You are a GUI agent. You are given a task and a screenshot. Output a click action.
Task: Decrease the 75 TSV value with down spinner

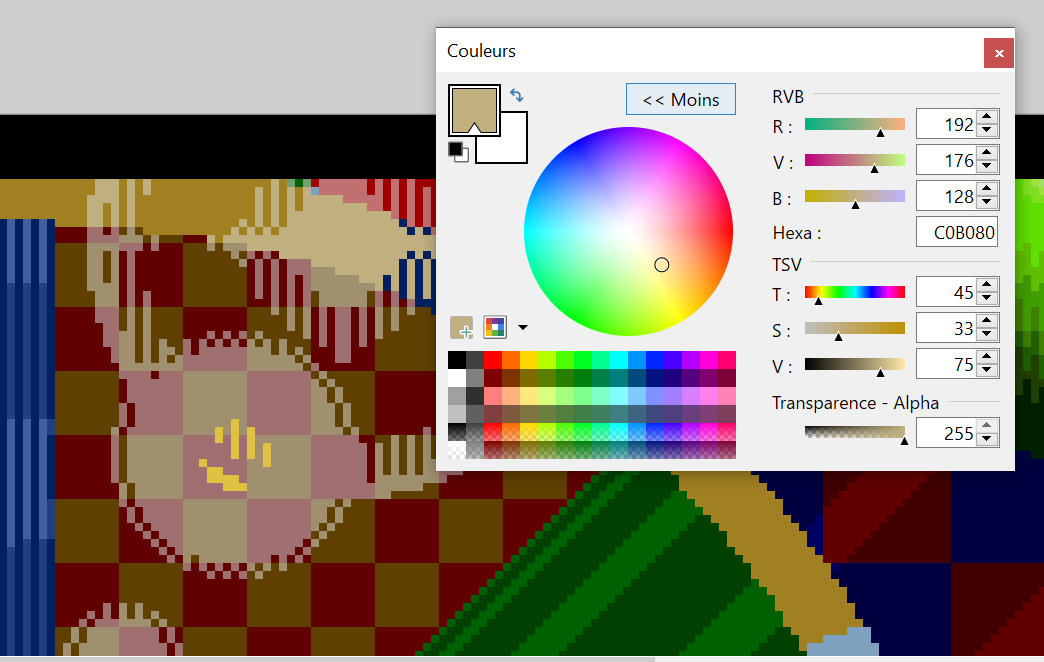click(x=987, y=371)
